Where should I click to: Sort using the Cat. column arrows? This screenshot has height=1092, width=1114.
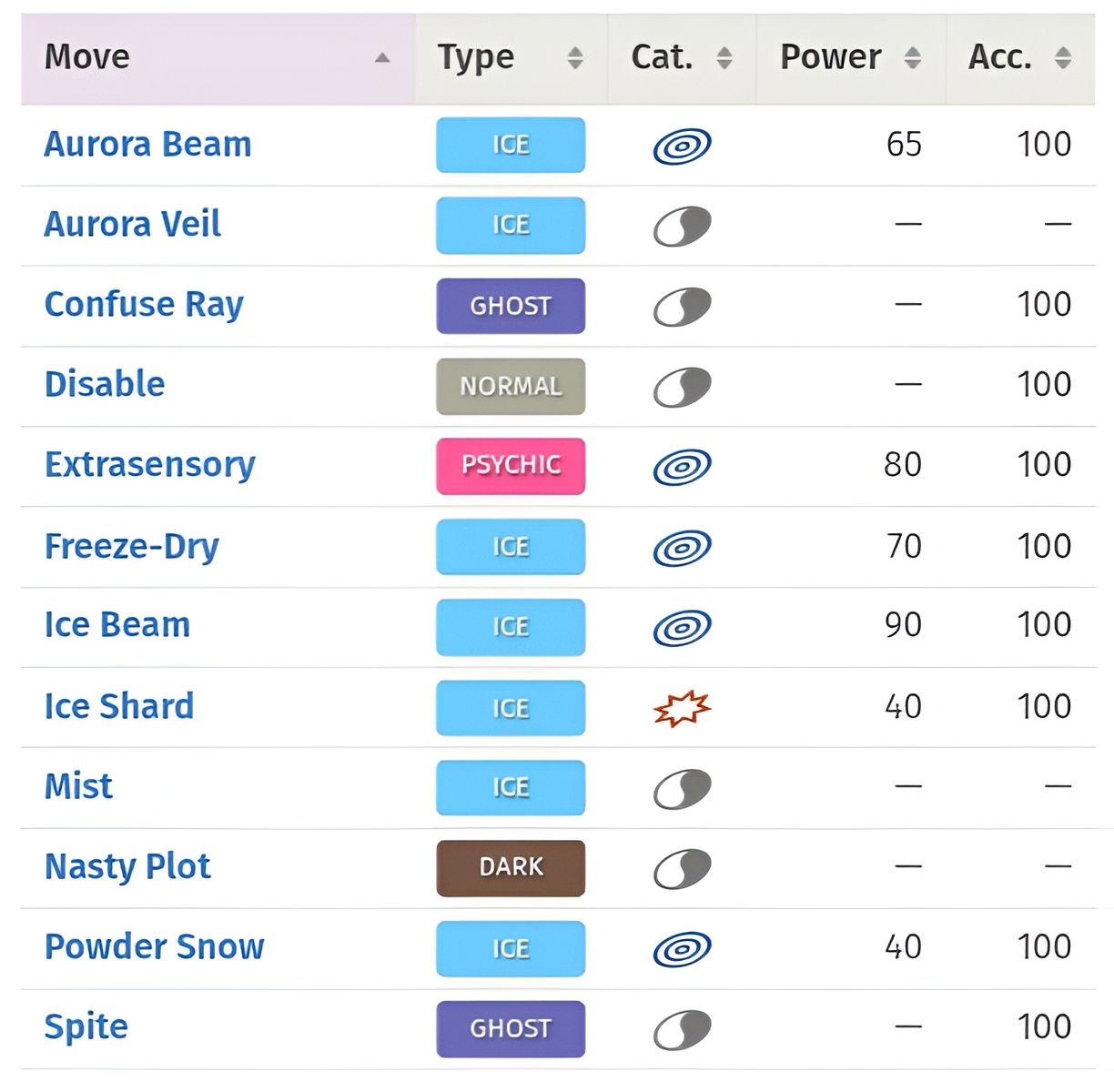pyautogui.click(x=724, y=57)
